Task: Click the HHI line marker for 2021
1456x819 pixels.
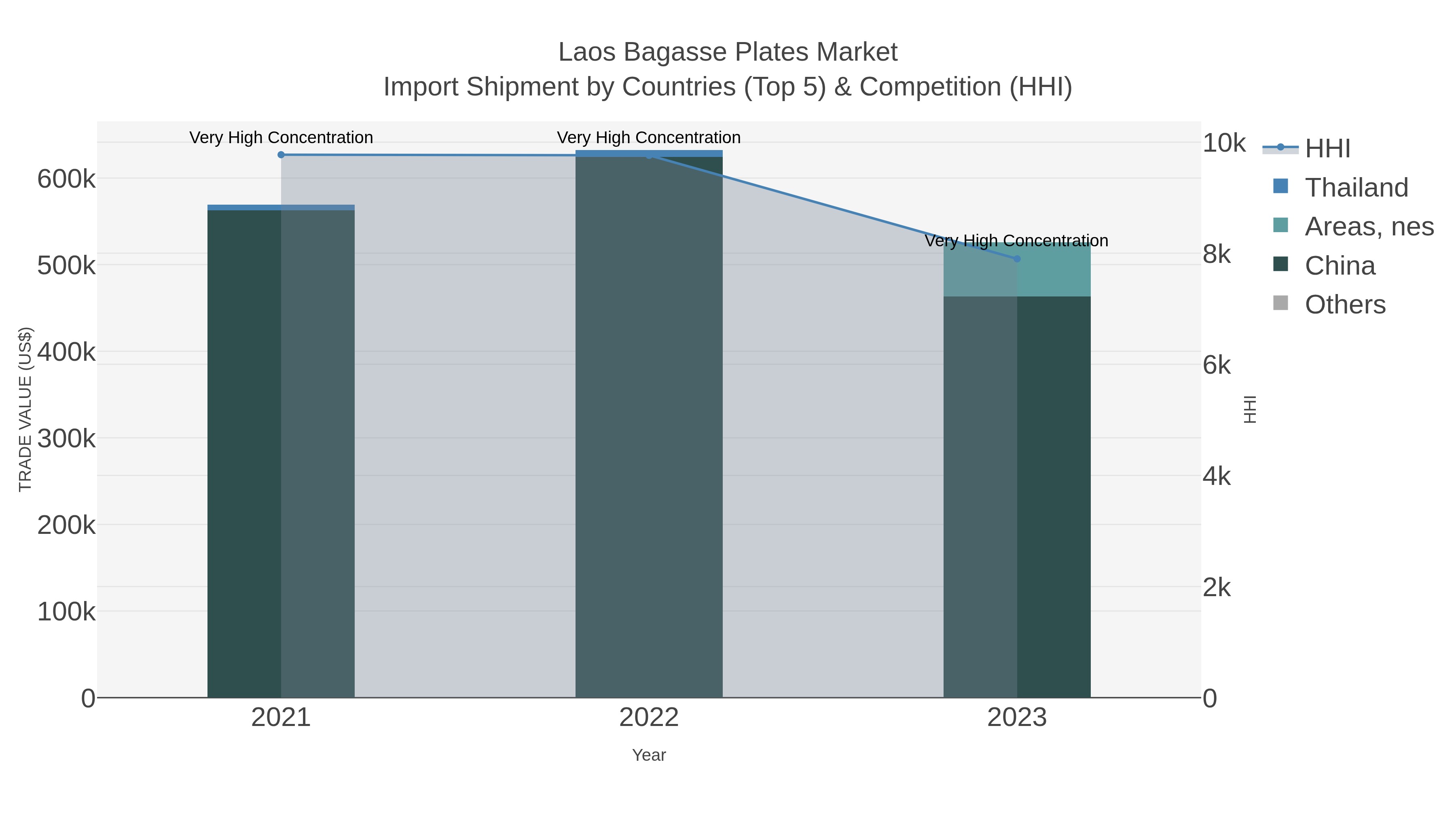Action: tap(281, 155)
